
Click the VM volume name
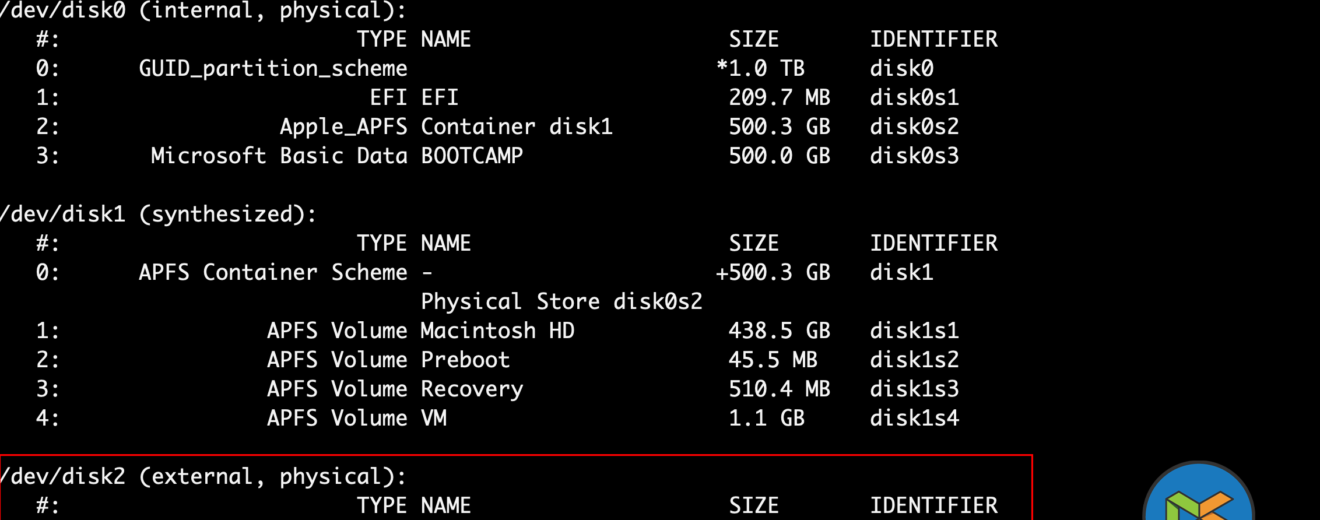coord(433,418)
